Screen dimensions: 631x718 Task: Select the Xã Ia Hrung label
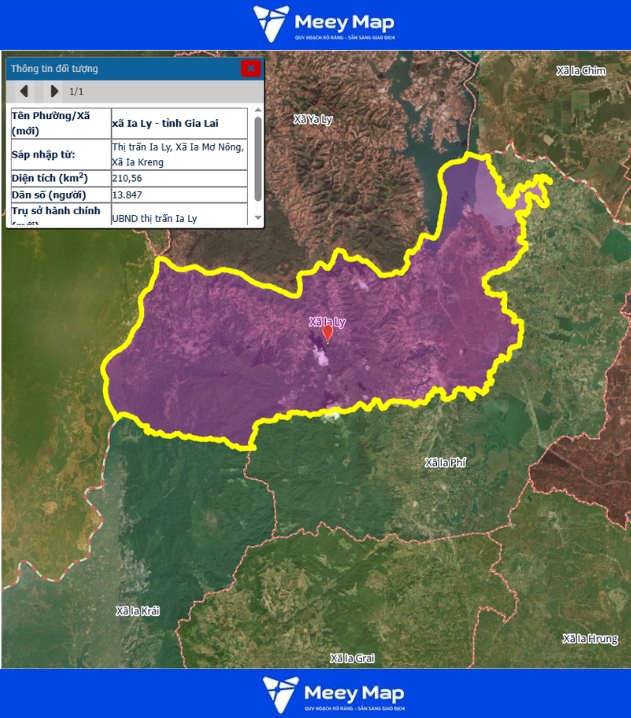pos(590,638)
